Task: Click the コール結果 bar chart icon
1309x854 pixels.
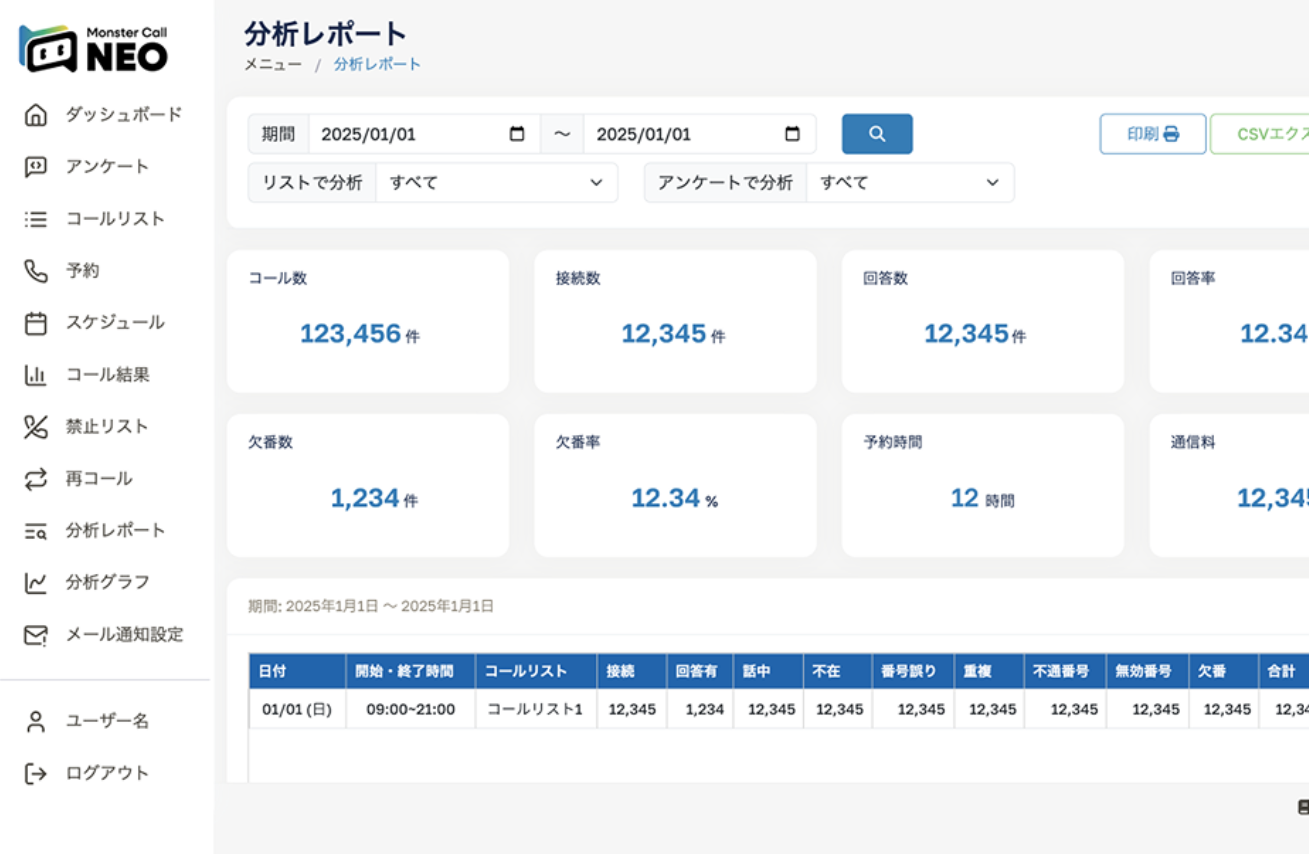Action: pos(36,375)
